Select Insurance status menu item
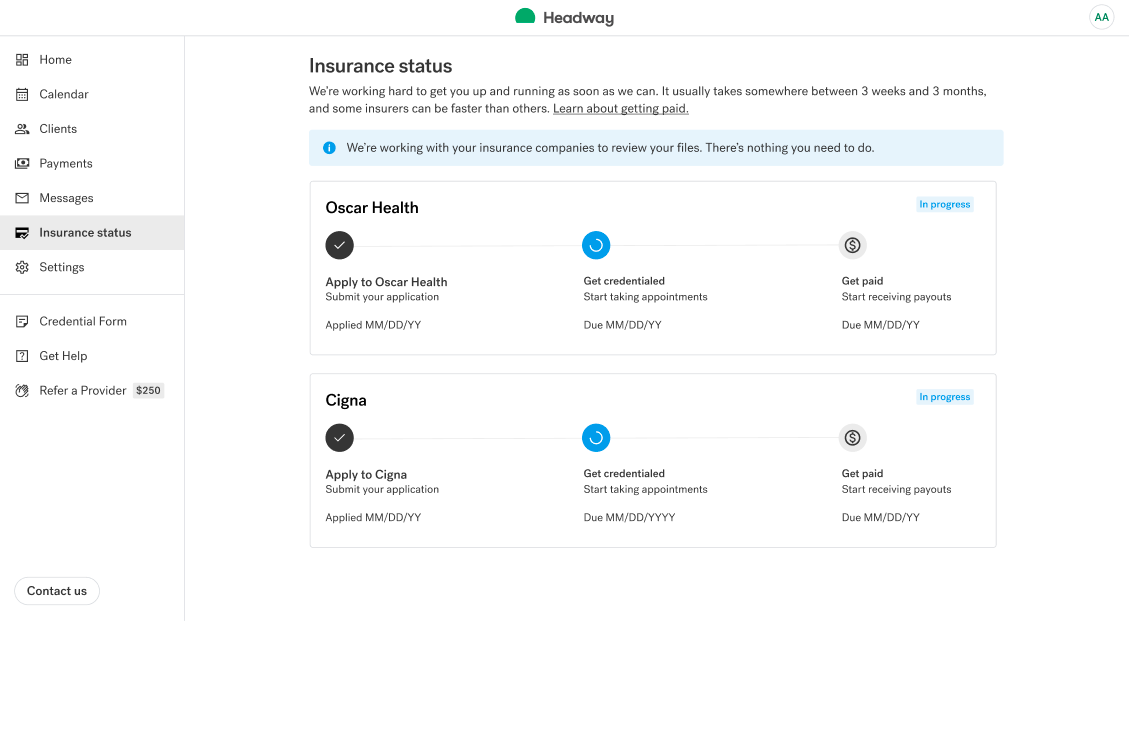This screenshot has width=1129, height=739. [x=92, y=233]
